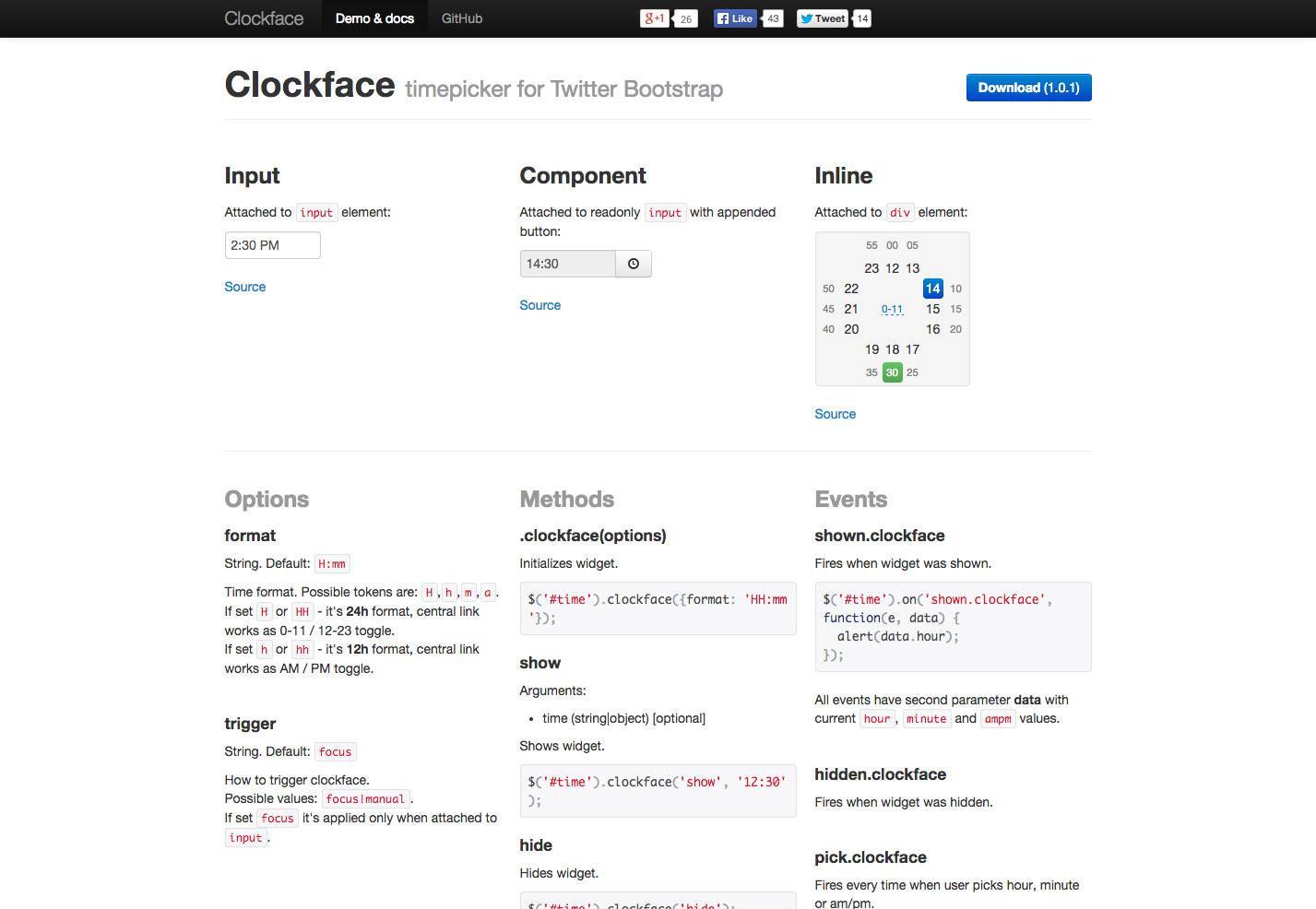The image size is (1316, 909).
Task: Click the Methods section heading
Action: tap(567, 499)
